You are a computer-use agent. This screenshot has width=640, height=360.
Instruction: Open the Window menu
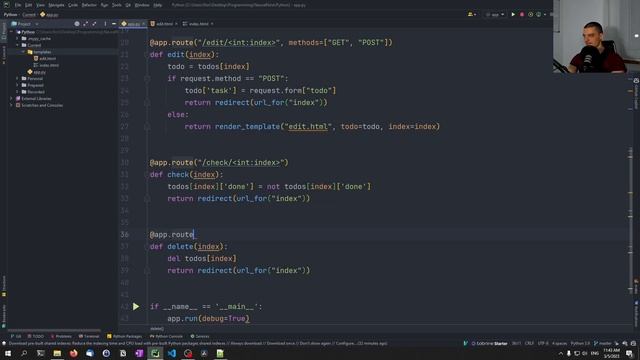(142, 5)
